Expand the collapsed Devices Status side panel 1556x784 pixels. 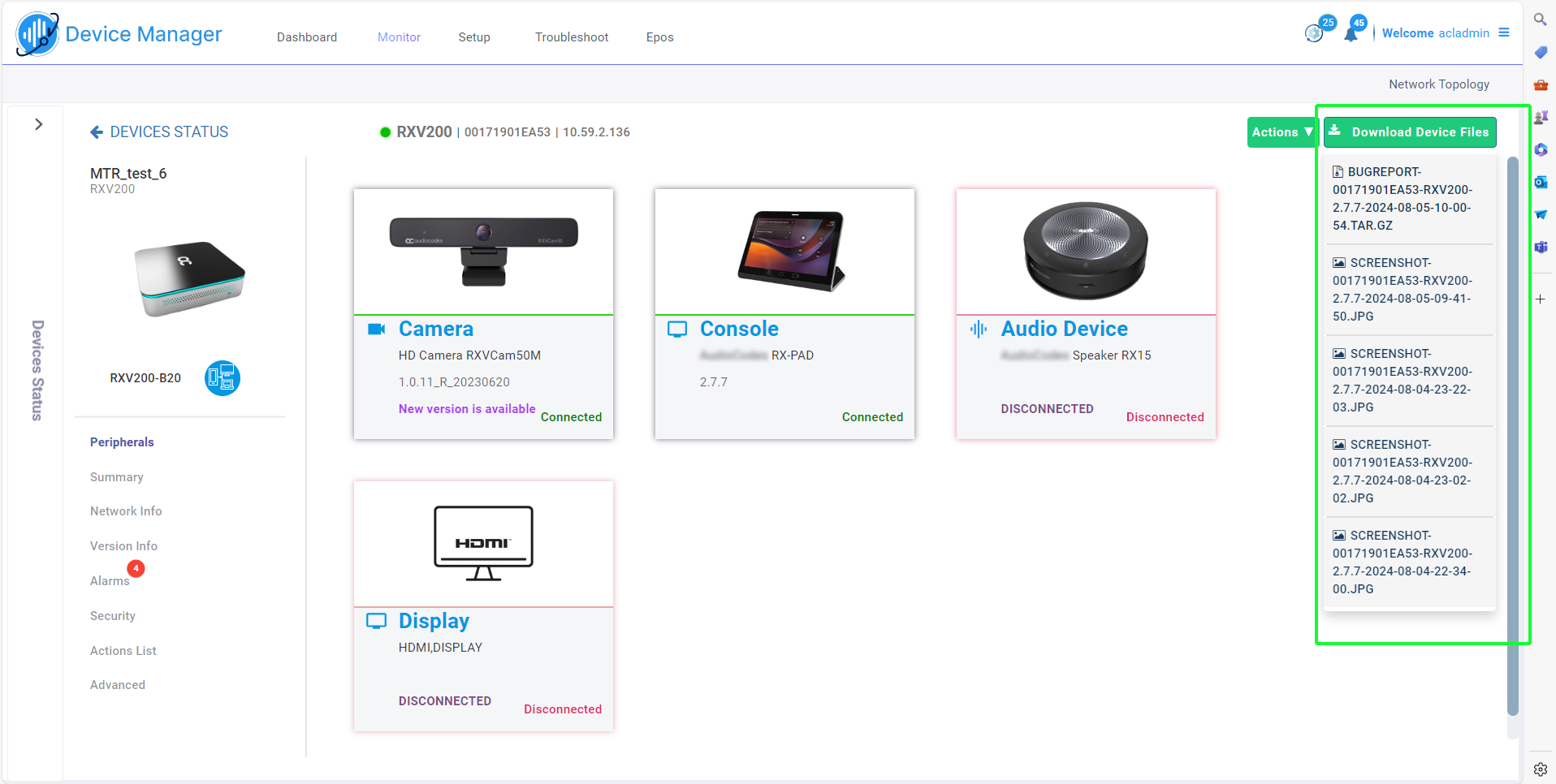pos(38,124)
